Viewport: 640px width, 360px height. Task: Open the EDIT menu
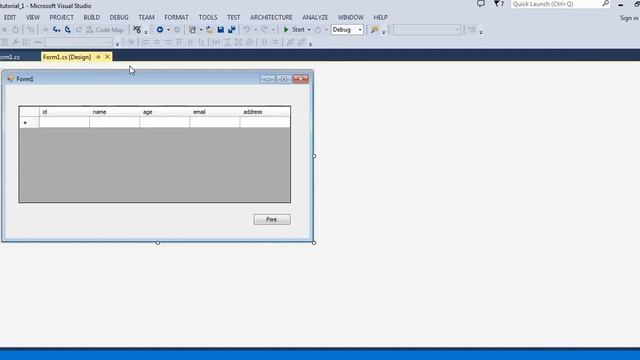(x=10, y=18)
